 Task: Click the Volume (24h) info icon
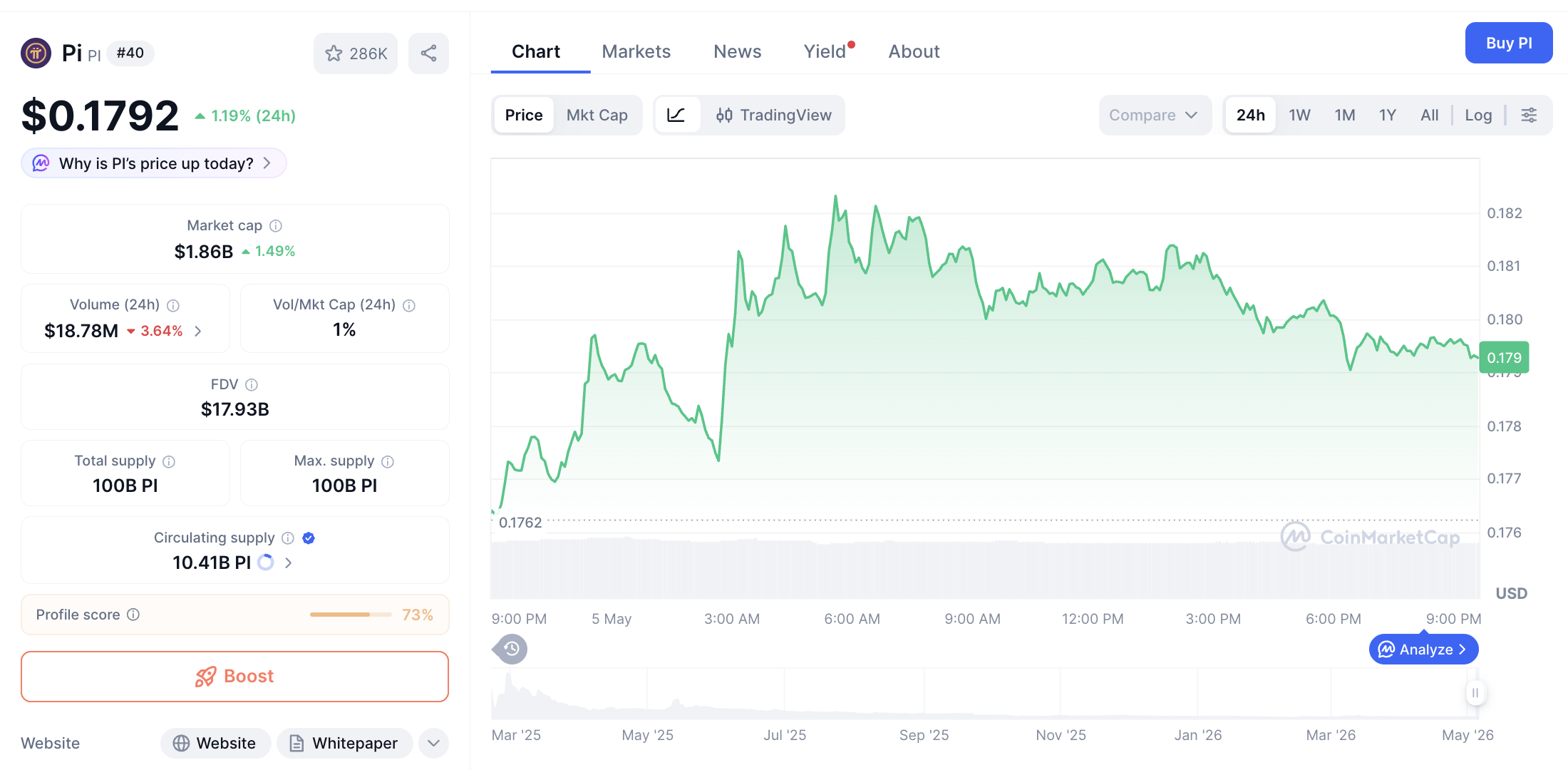[x=173, y=305]
